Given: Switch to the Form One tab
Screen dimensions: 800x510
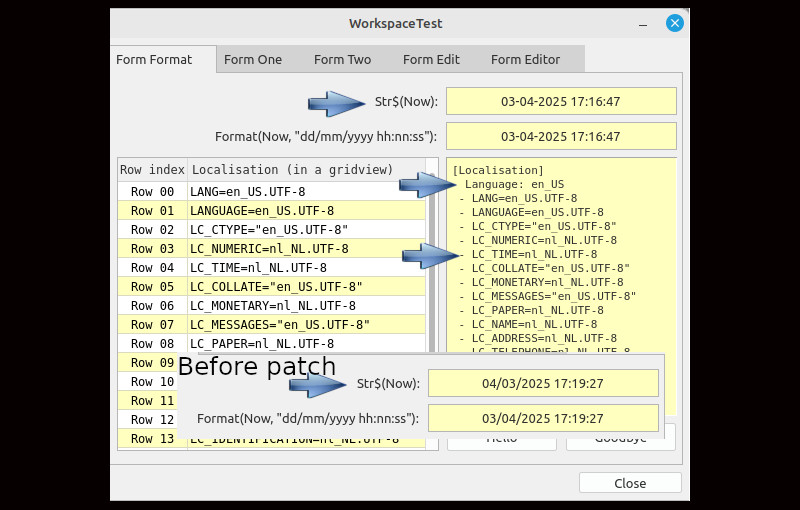Looking at the screenshot, I should coord(253,59).
